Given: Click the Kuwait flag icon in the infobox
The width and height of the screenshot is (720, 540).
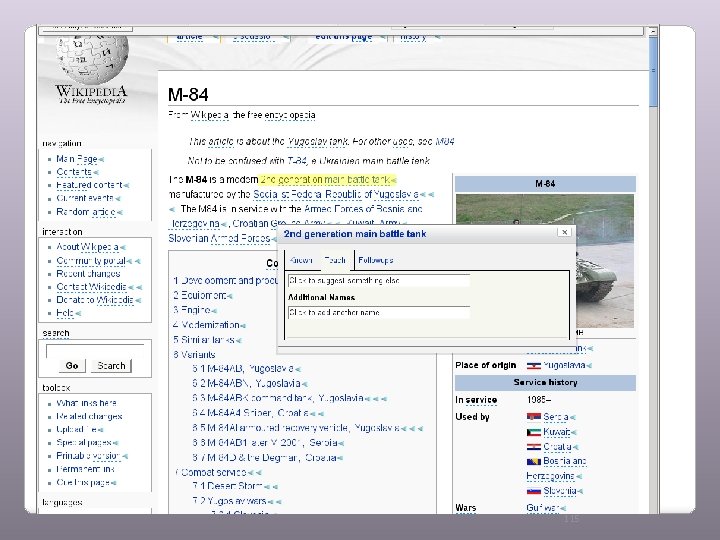Looking at the screenshot, I should (x=534, y=432).
